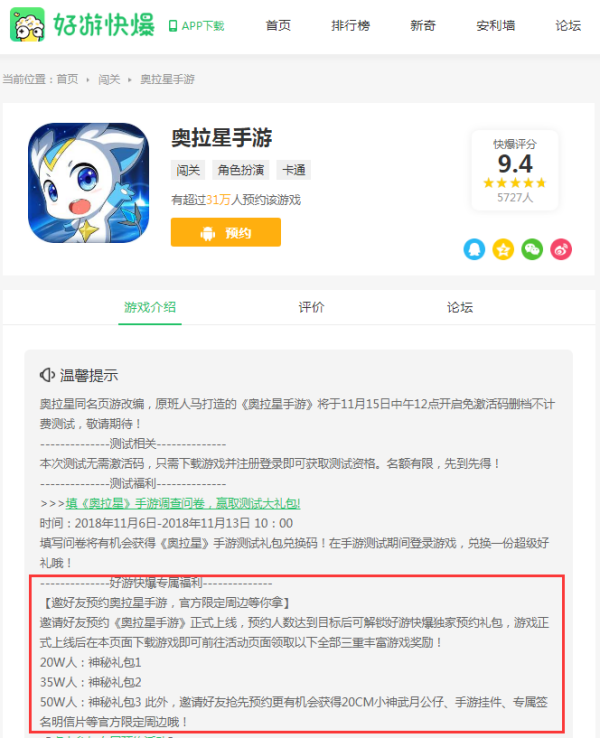Viewport: 600px width, 738px height.
Task: Open 论坛 in the top navigation
Action: (x=568, y=25)
